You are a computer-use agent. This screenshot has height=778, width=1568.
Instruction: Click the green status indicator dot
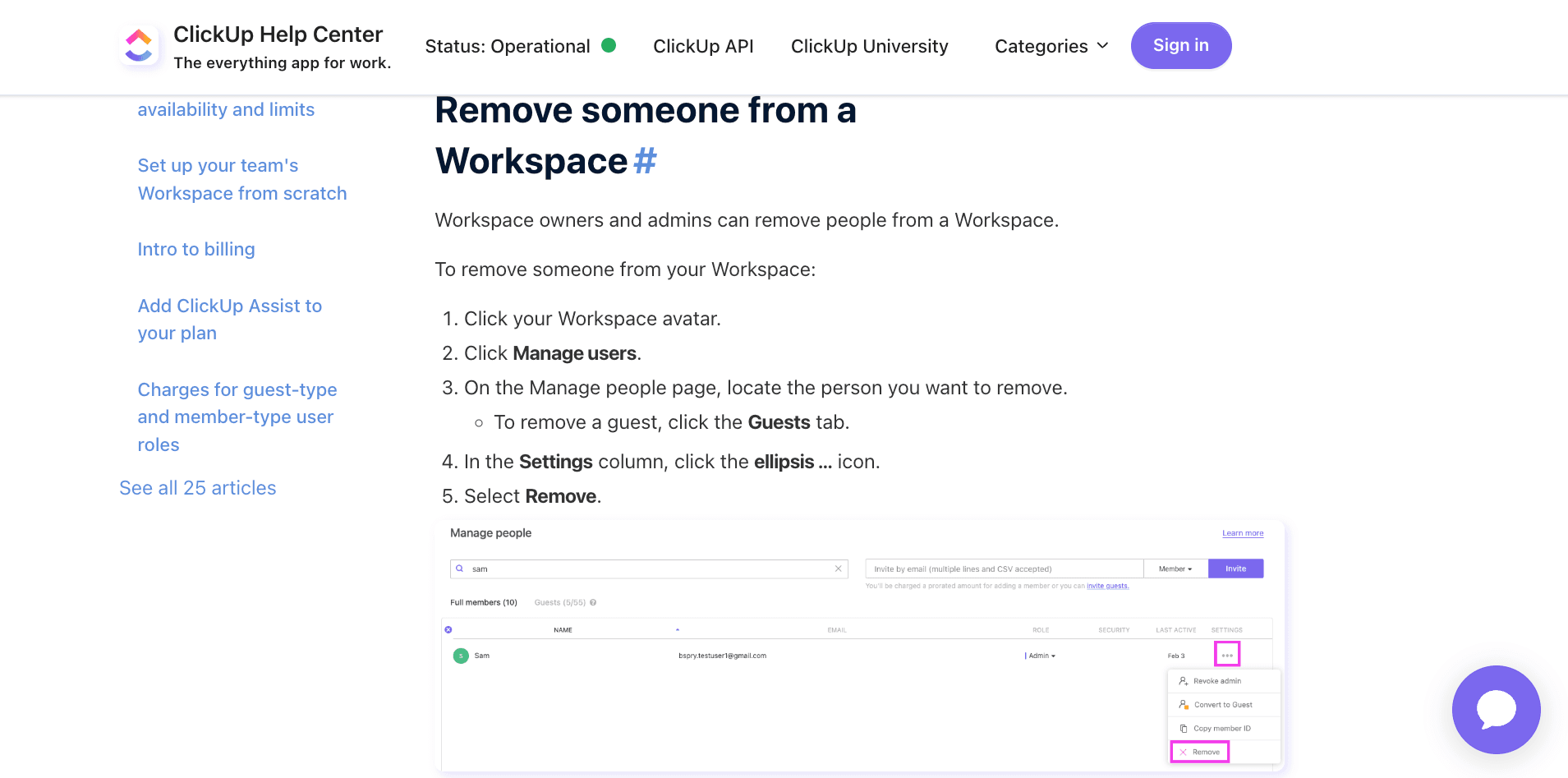coord(609,46)
